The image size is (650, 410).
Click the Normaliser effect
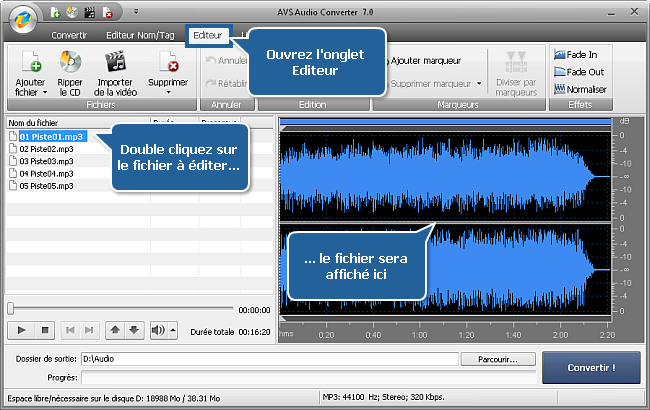point(584,89)
